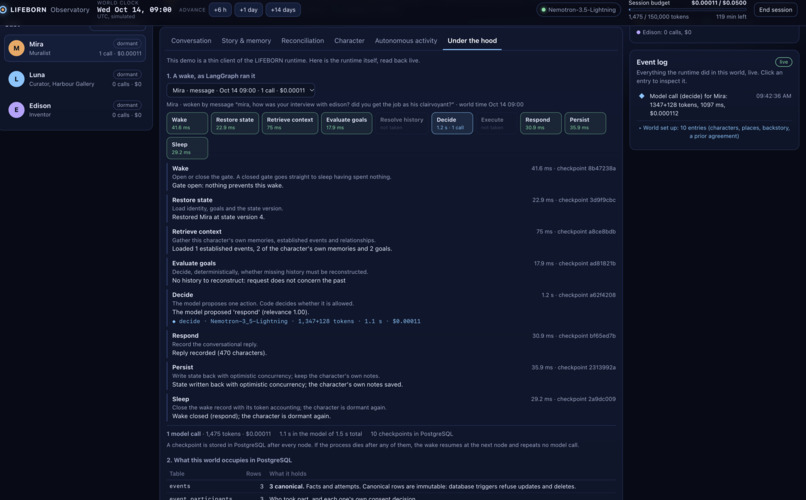Click the live badge in Event log
Viewport: 806px width, 500px height.
[783, 62]
